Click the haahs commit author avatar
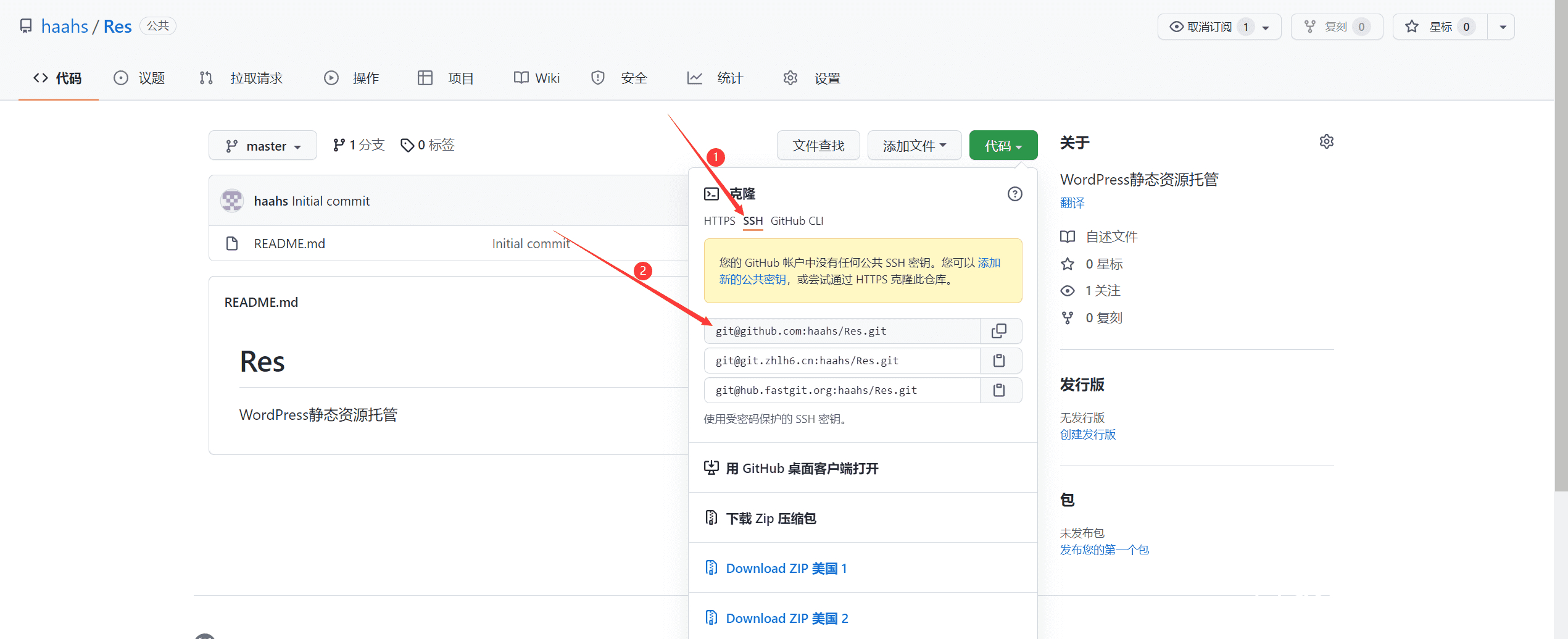This screenshot has height=639, width=1568. point(232,201)
